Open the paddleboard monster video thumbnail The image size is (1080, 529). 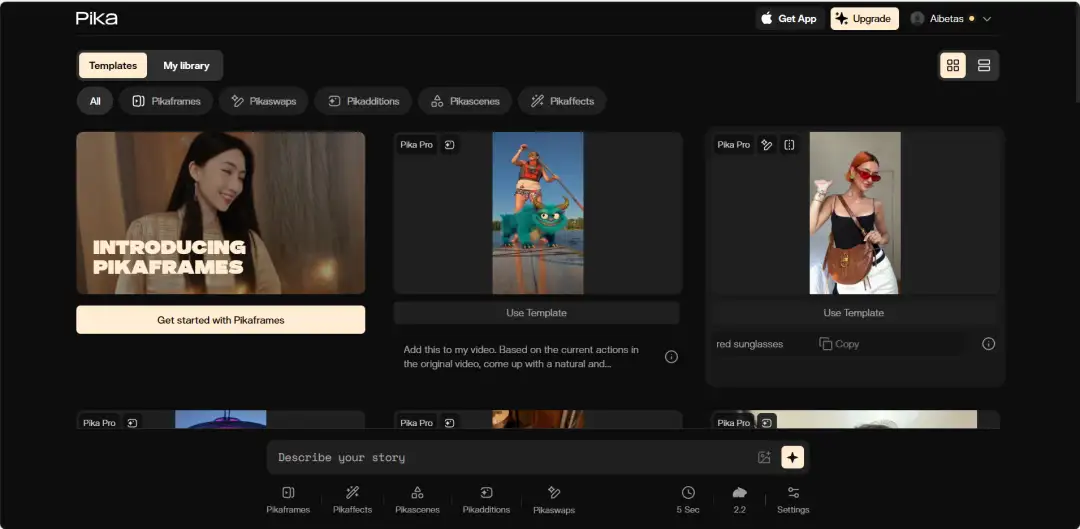tap(538, 213)
